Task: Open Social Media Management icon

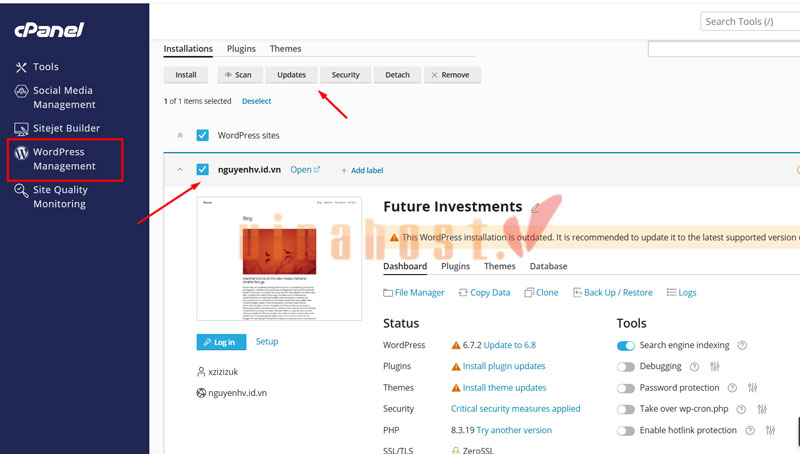Action: (21, 91)
